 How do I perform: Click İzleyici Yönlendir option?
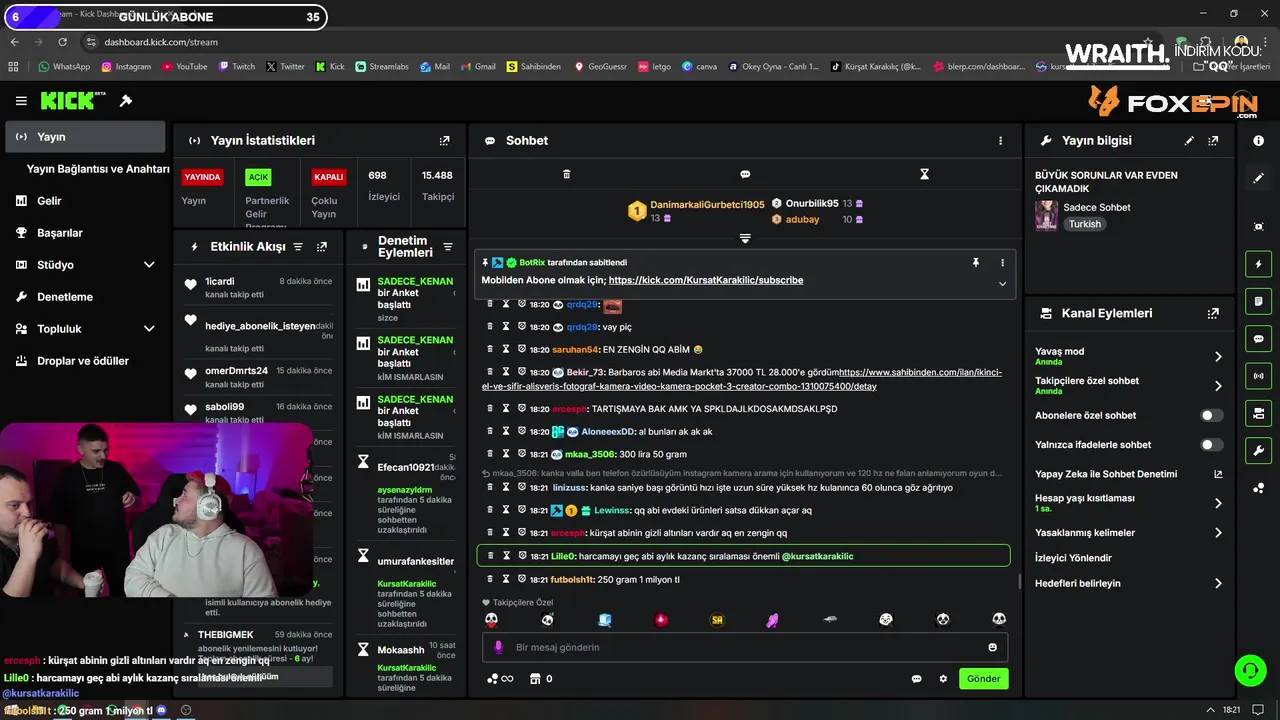point(1073,558)
